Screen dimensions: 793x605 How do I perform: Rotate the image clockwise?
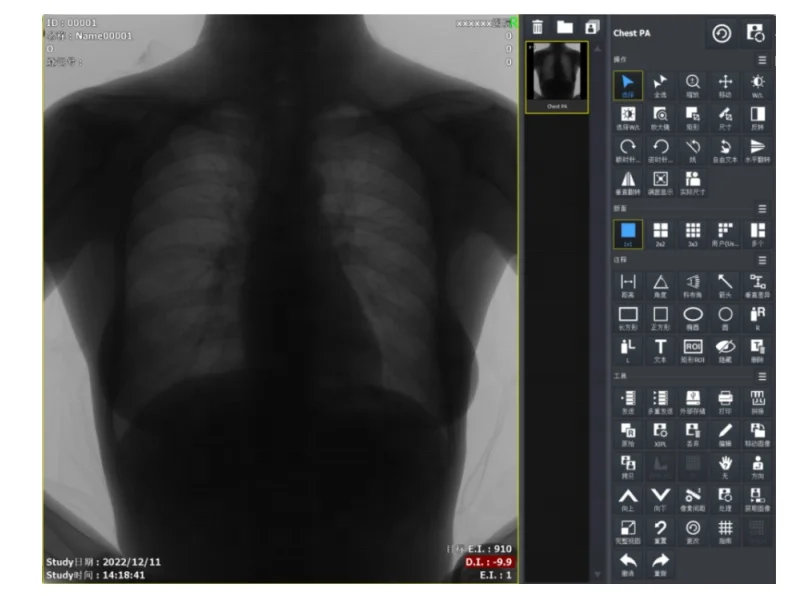click(x=628, y=150)
